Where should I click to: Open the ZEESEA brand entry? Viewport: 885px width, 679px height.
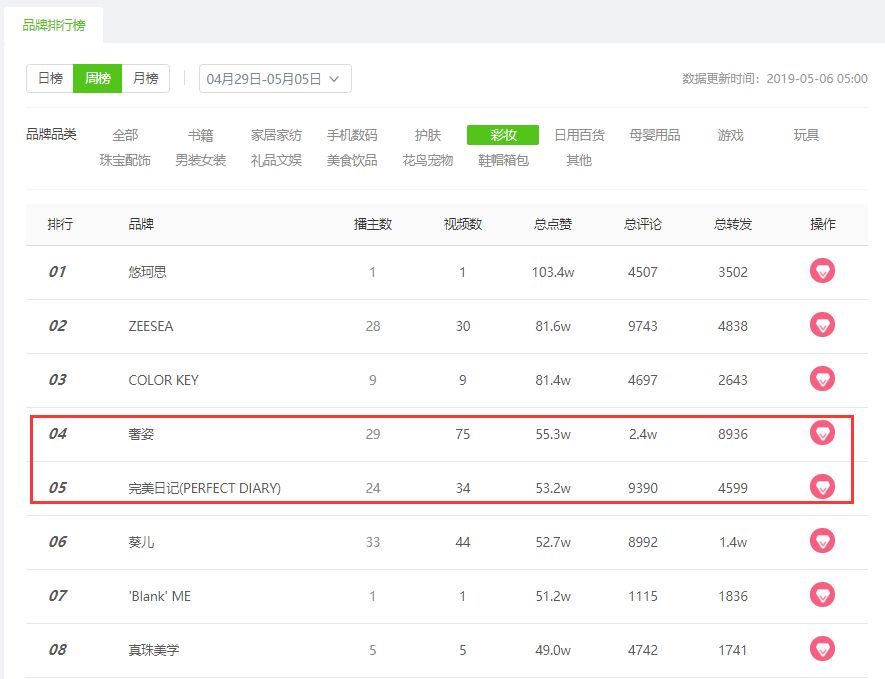pyautogui.click(x=151, y=326)
